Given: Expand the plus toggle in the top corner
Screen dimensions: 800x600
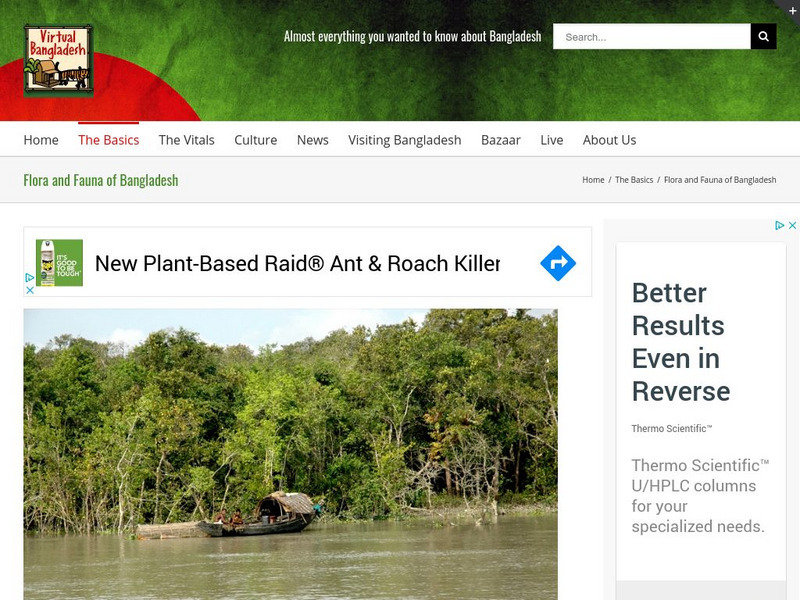Looking at the screenshot, I should coord(792,11).
